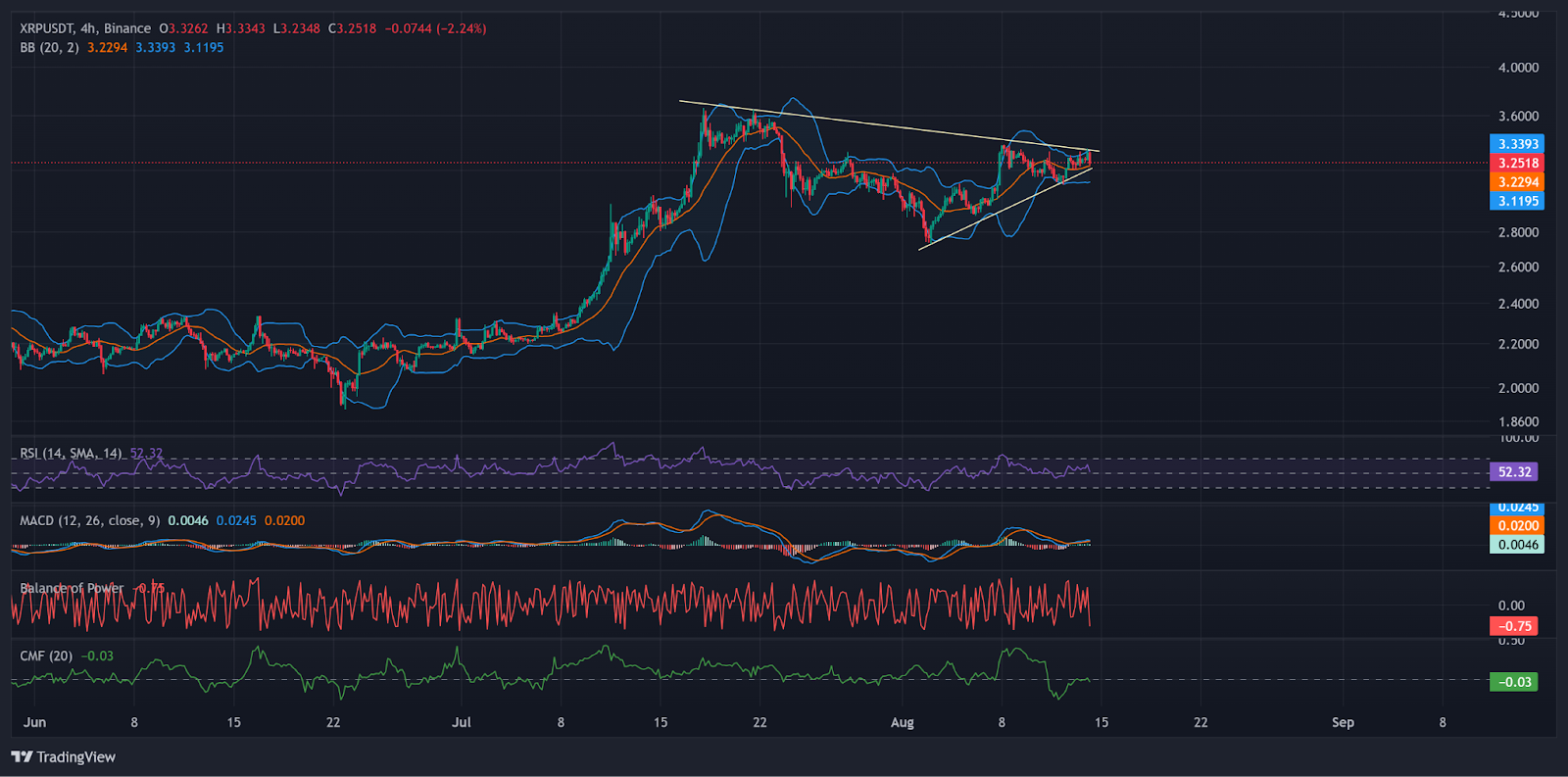Click the red 3.2518 current price tag
1568x777 pixels.
click(x=1517, y=163)
